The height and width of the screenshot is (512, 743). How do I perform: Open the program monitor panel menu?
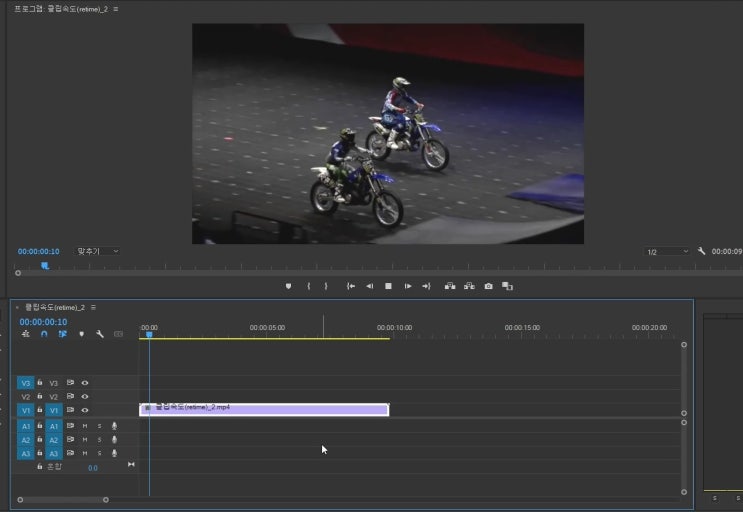(116, 9)
